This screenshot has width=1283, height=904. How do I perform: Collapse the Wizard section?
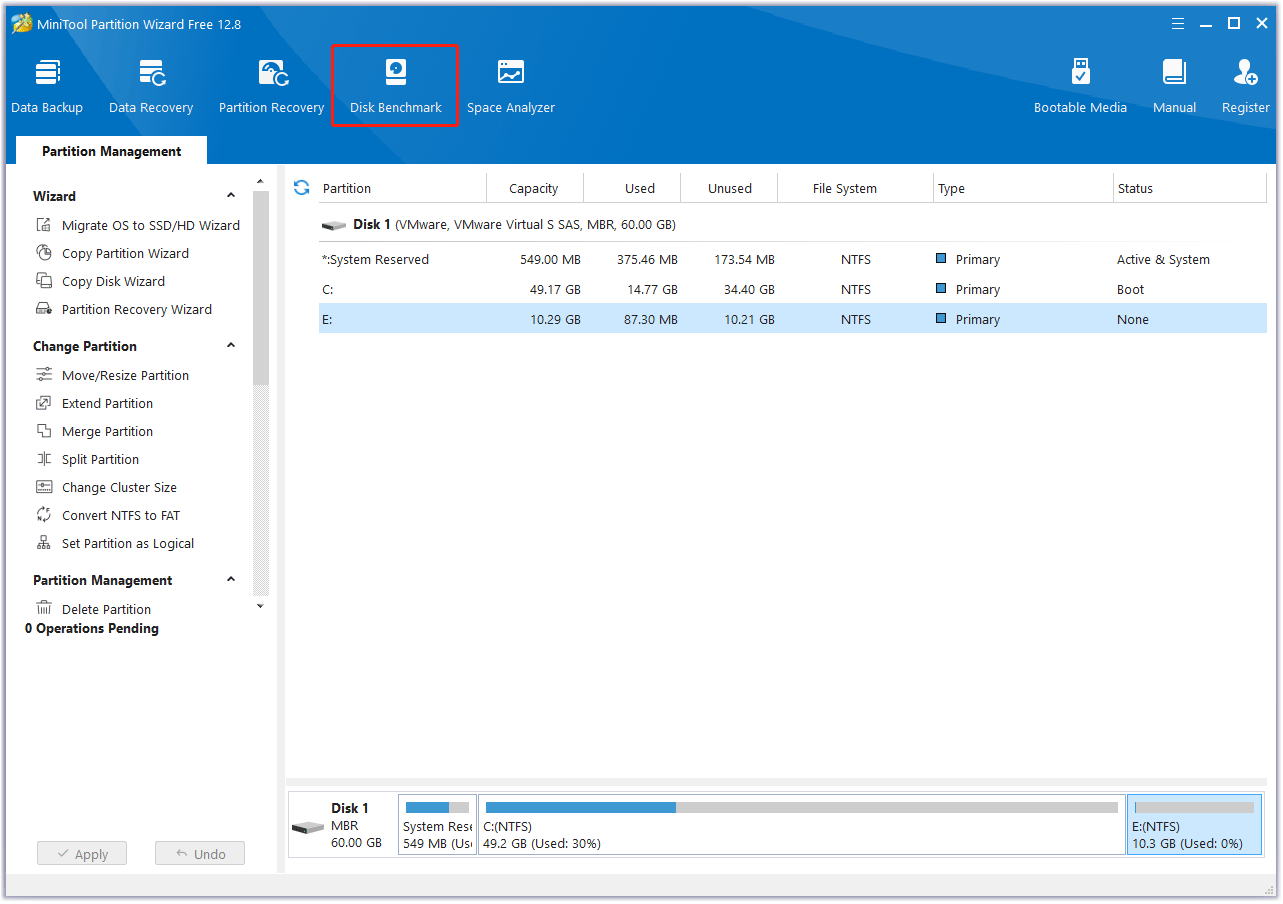coord(231,196)
